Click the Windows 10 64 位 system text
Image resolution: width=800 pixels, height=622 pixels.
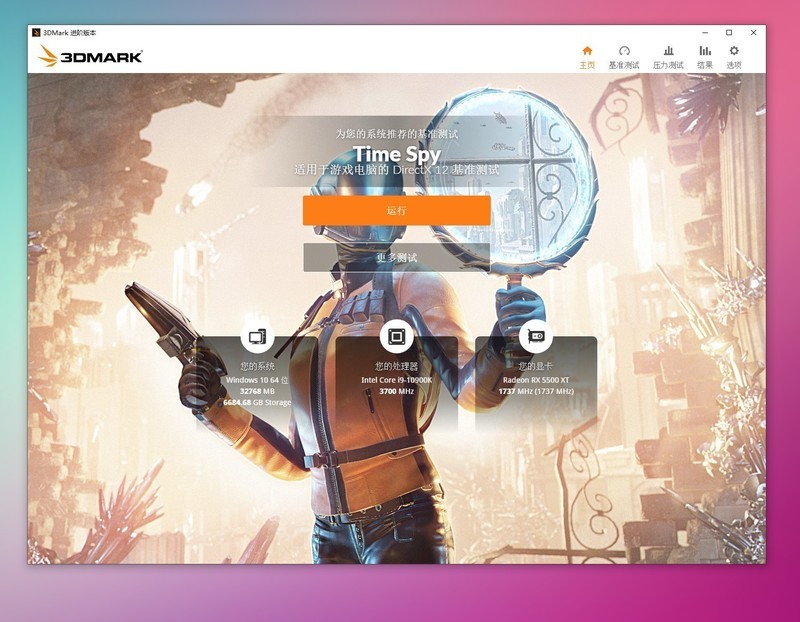[x=257, y=380]
